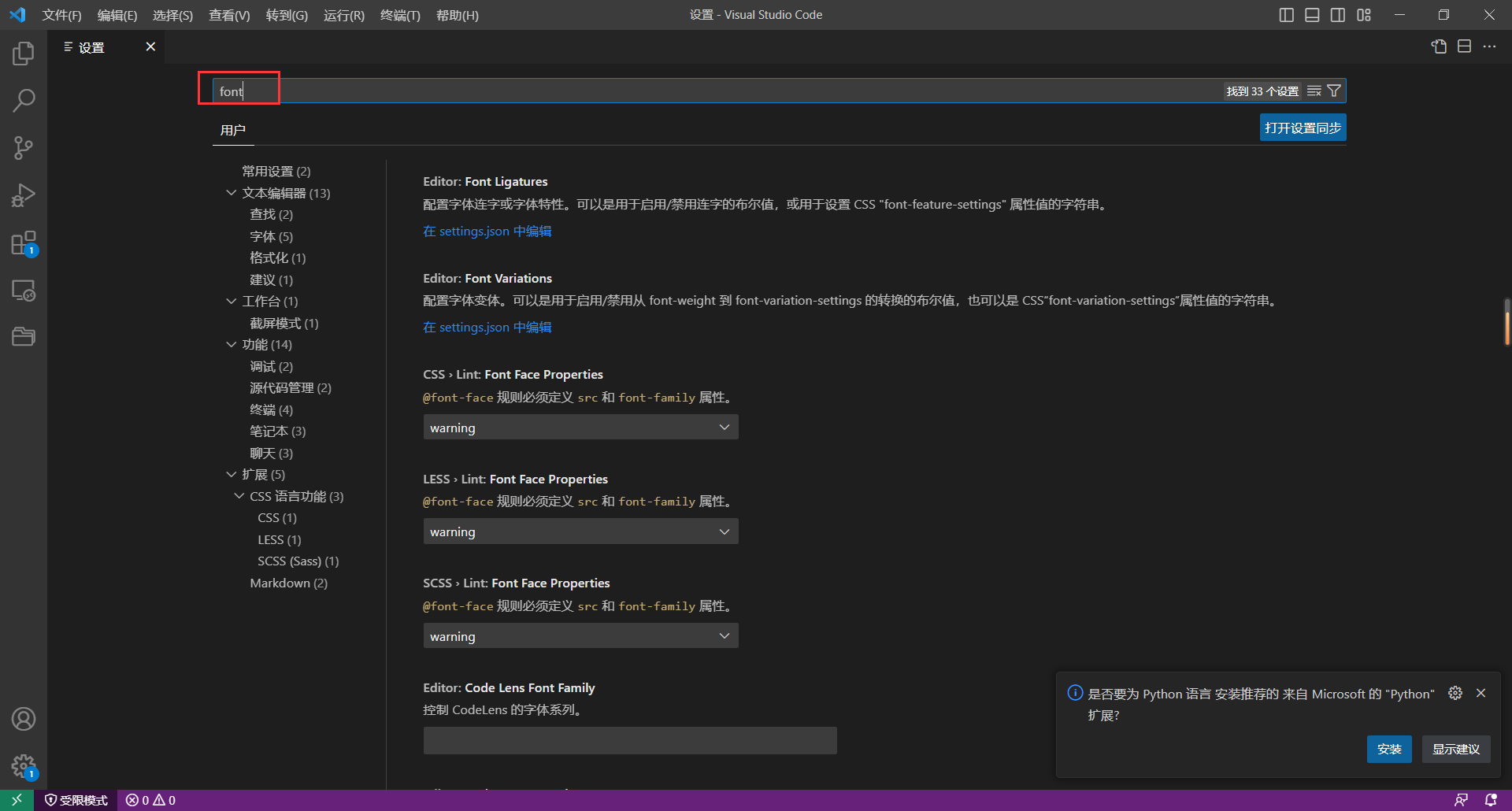Screen dimensions: 1512x811
Task: Edit Font Ligatures in settings.json link
Action: (x=487, y=231)
